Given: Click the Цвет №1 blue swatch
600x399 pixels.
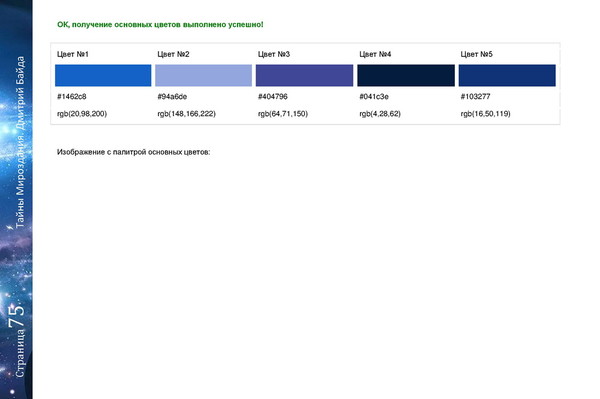Looking at the screenshot, I should click(103, 75).
